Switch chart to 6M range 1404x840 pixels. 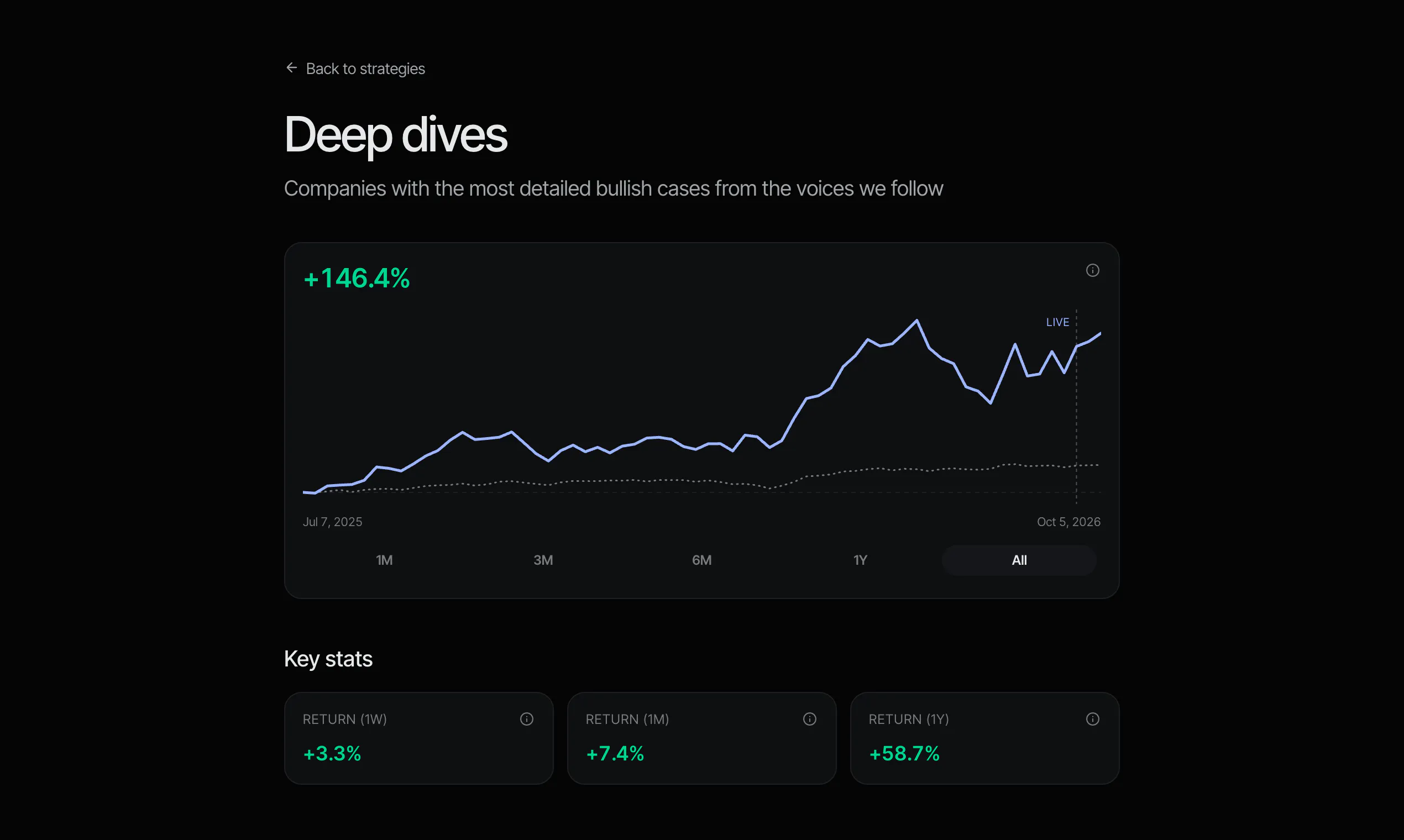[x=702, y=560]
